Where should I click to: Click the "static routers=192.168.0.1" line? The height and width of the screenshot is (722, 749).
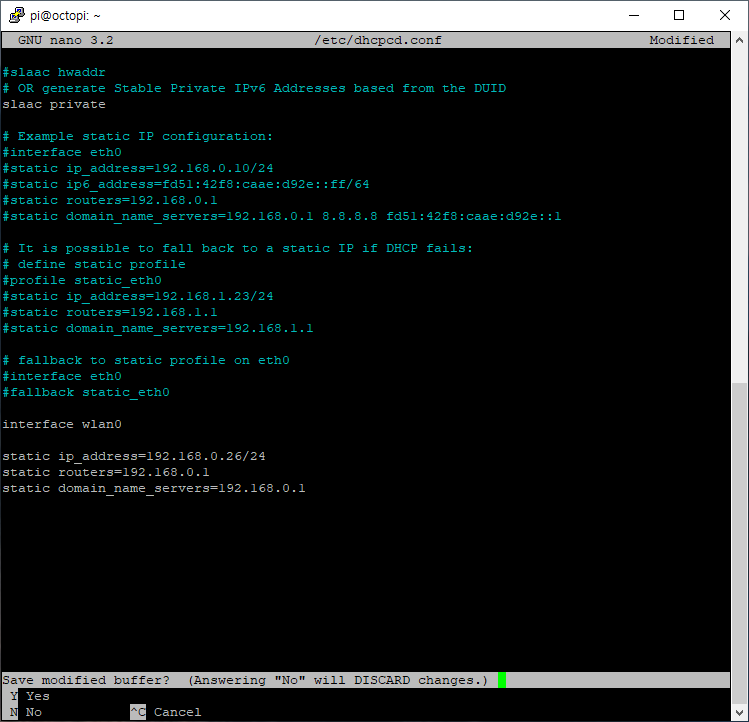click(106, 472)
